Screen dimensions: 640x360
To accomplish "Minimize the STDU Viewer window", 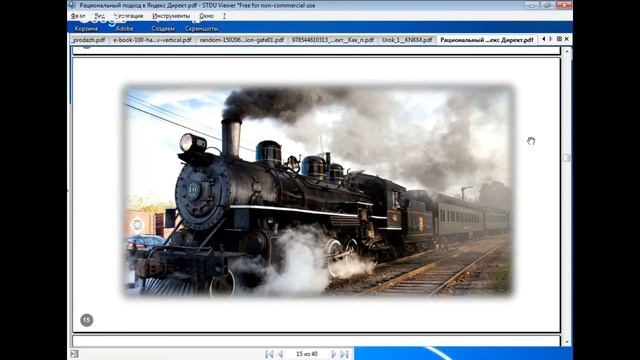I will point(531,5).
